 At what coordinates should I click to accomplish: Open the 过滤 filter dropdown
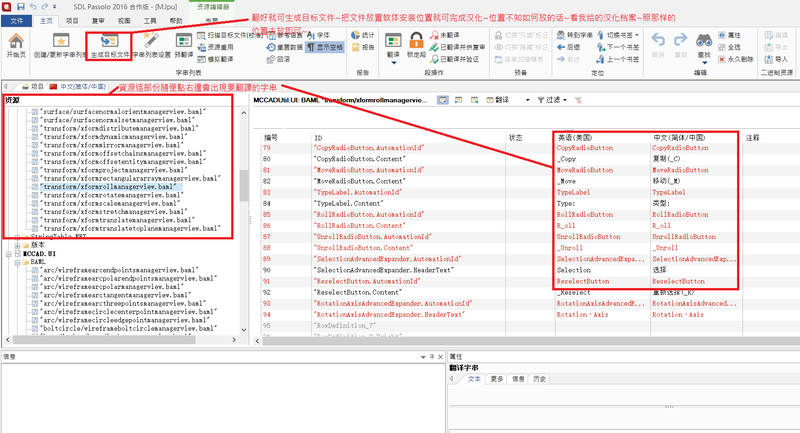tap(552, 100)
